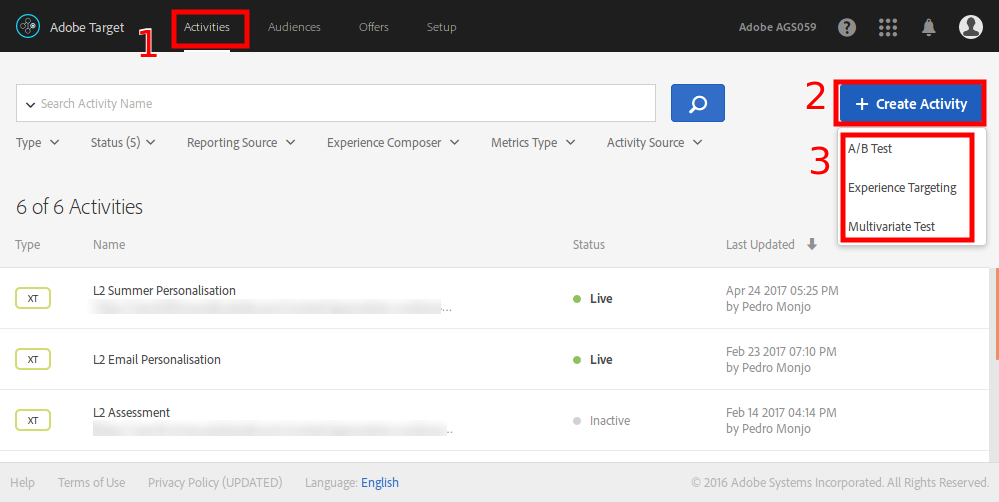The image size is (999, 502).
Task: Click the blue search magnifier button
Action: 698,103
